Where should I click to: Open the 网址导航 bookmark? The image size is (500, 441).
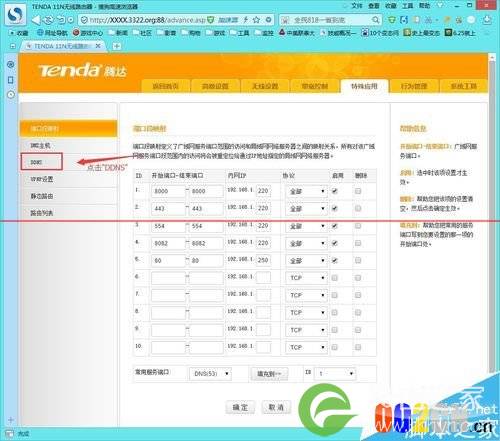[x=52, y=33]
